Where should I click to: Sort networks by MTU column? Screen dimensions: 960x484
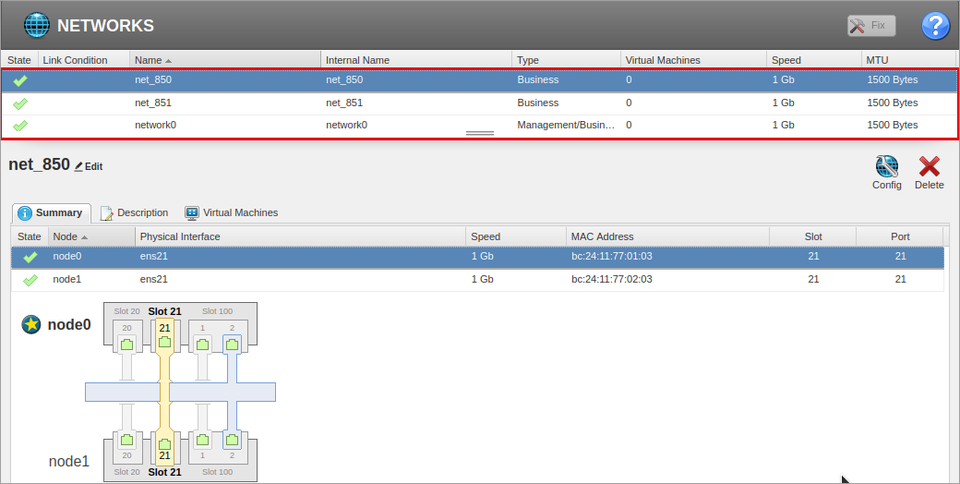pyautogui.click(x=909, y=60)
